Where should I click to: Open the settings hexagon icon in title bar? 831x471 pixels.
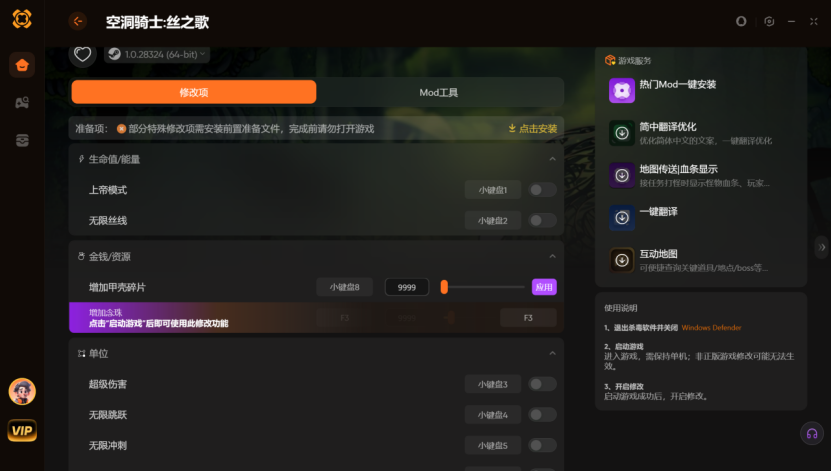[769, 21]
